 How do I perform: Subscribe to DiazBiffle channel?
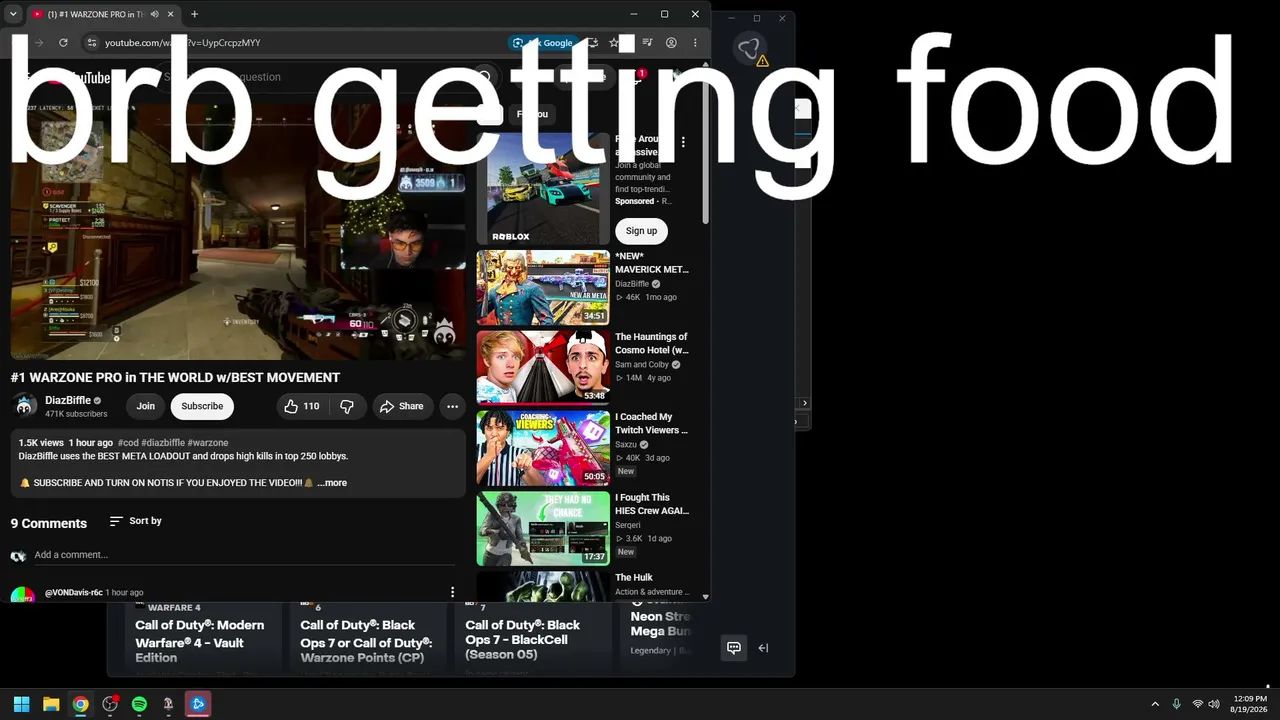tap(202, 406)
